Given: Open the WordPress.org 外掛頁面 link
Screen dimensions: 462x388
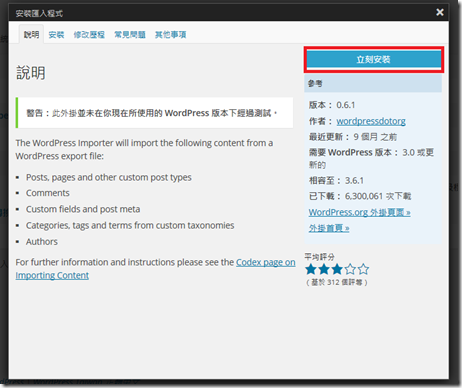Looking at the screenshot, I should (x=359, y=212).
